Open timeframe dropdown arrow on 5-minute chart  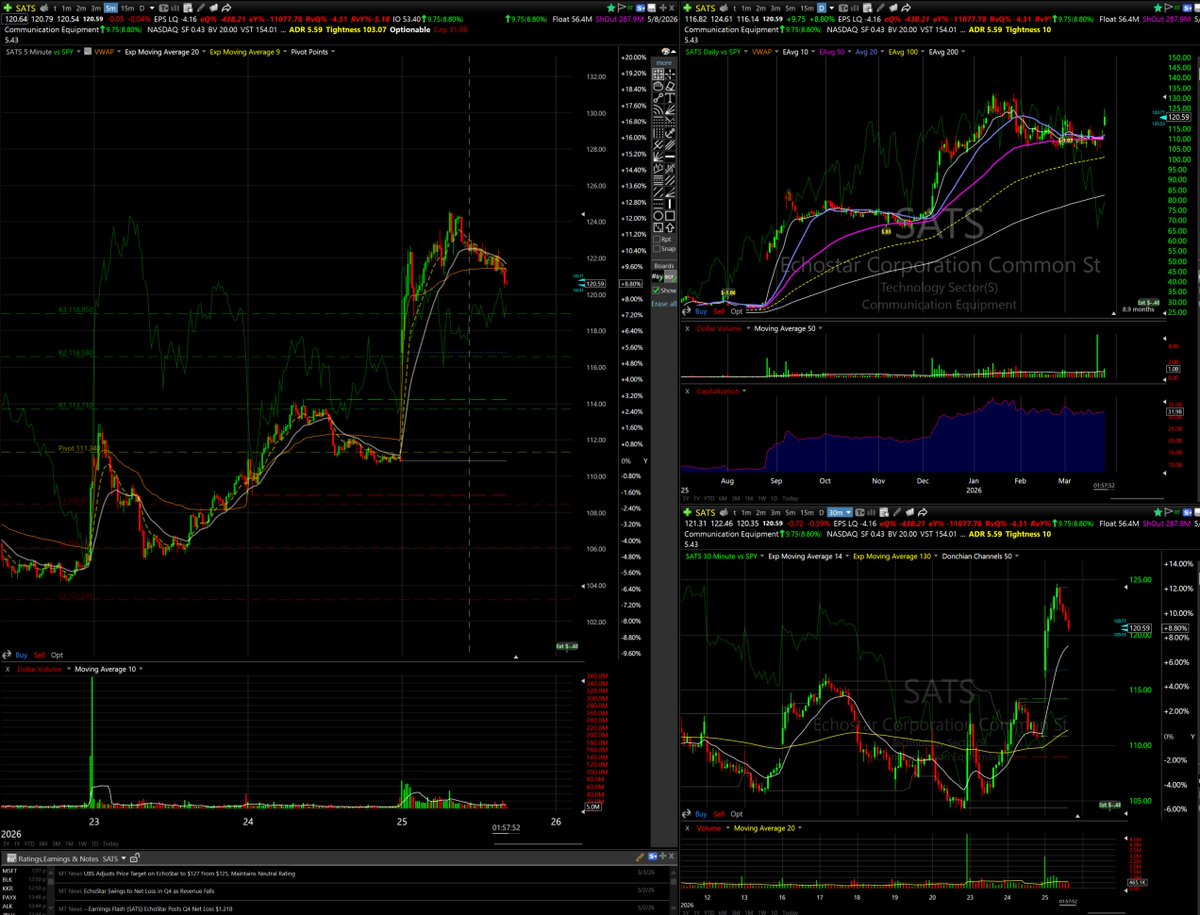(x=152, y=8)
